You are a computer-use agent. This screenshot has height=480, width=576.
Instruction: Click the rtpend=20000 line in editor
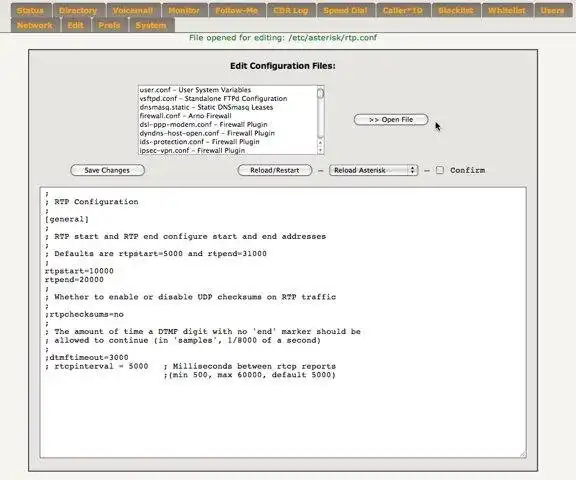click(74, 280)
